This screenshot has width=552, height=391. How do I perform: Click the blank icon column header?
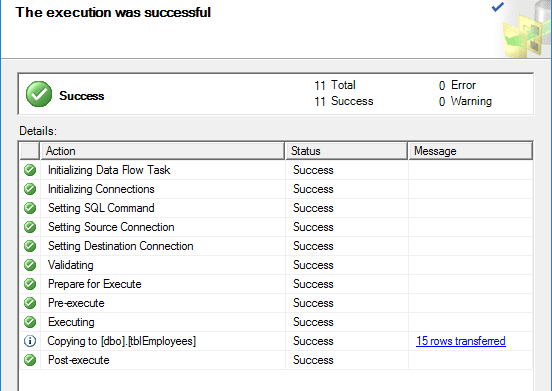(30, 151)
